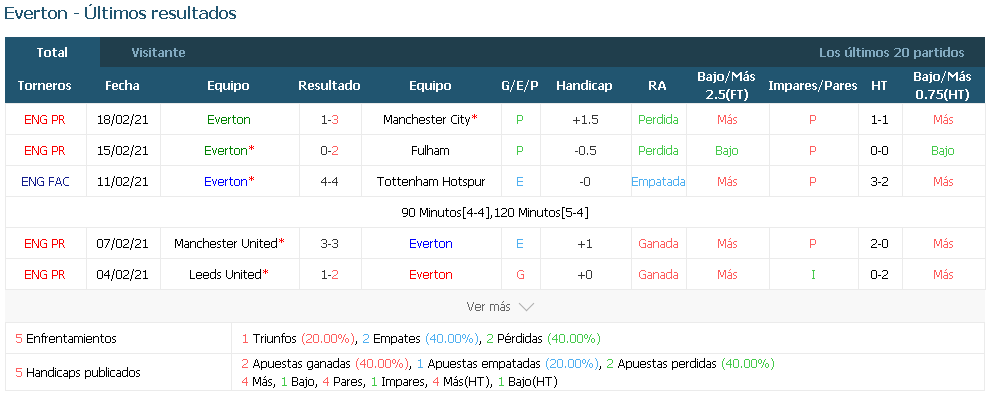
Task: Click the Handicap column header
Action: (x=584, y=86)
